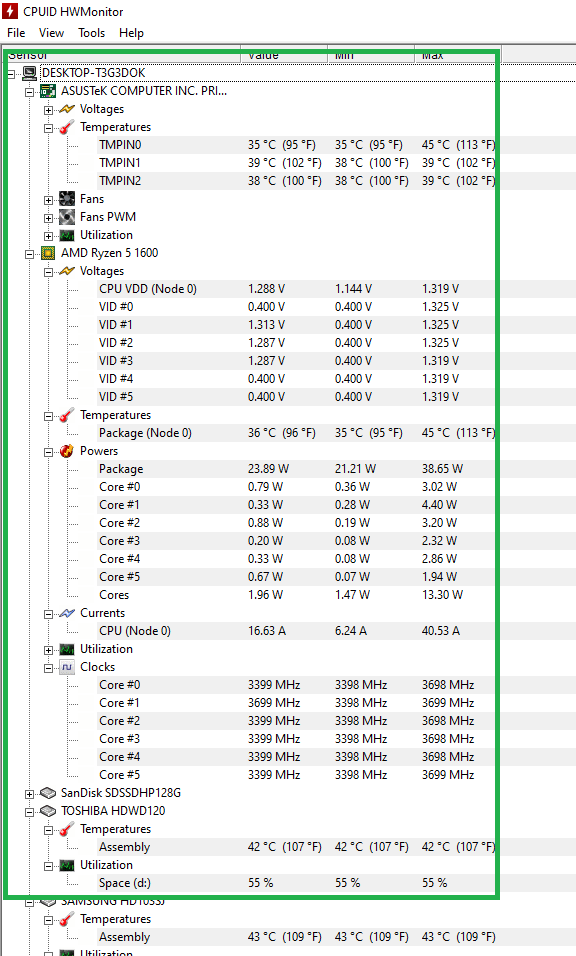Click the ASUSTeK motherboard icon
Viewport: 576px width, 956px height.
click(x=48, y=91)
